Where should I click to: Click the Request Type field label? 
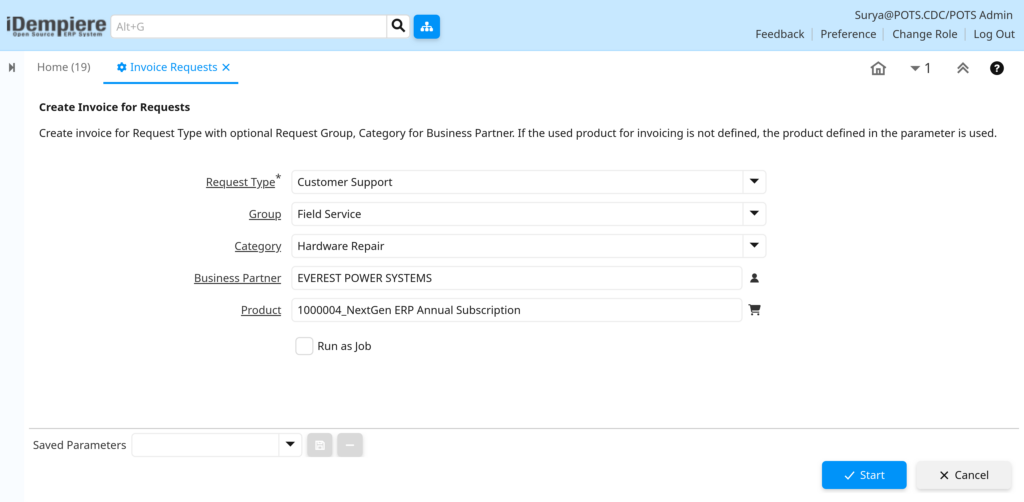coord(240,182)
